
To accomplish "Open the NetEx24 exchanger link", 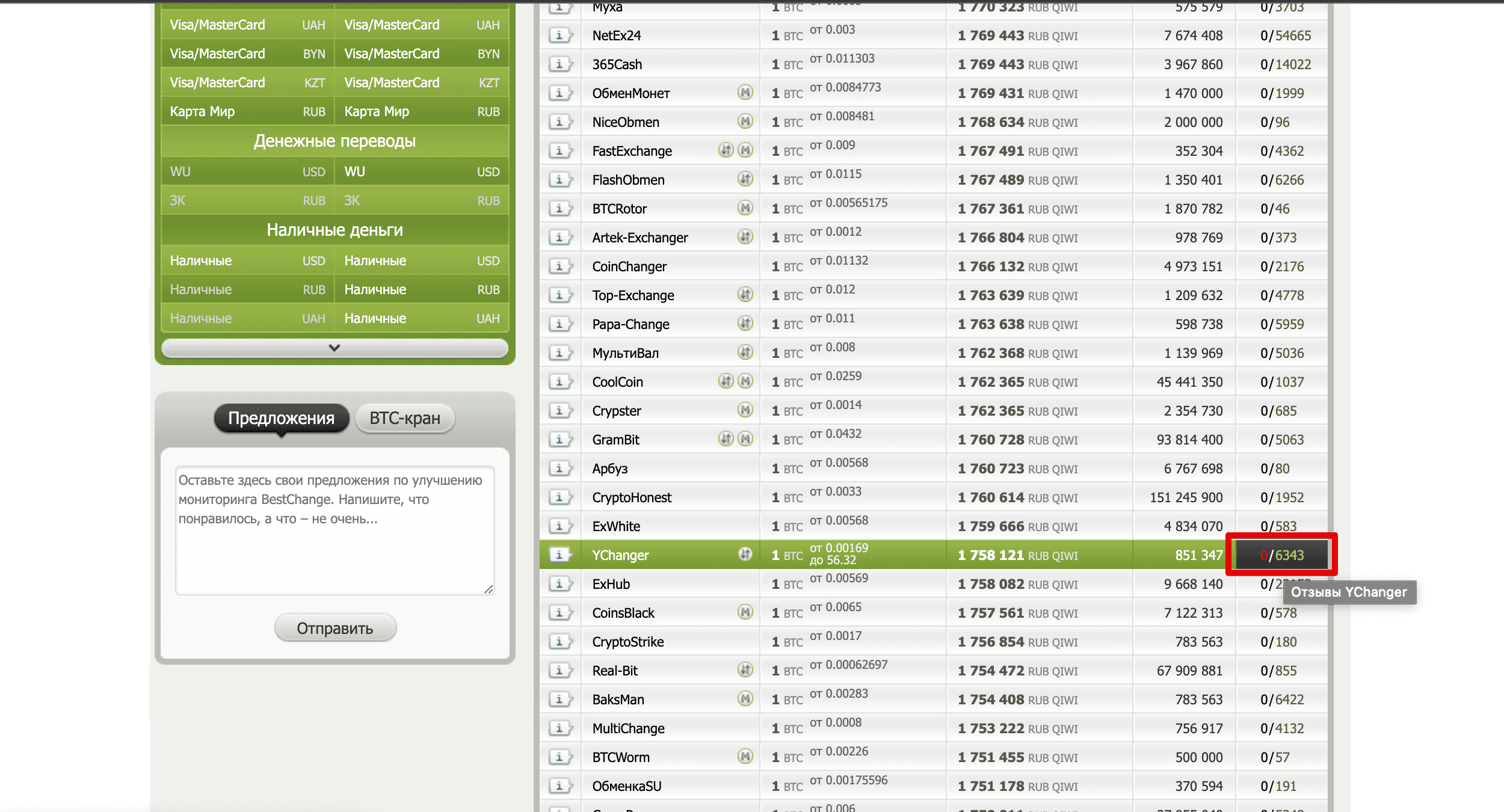I will (x=617, y=35).
